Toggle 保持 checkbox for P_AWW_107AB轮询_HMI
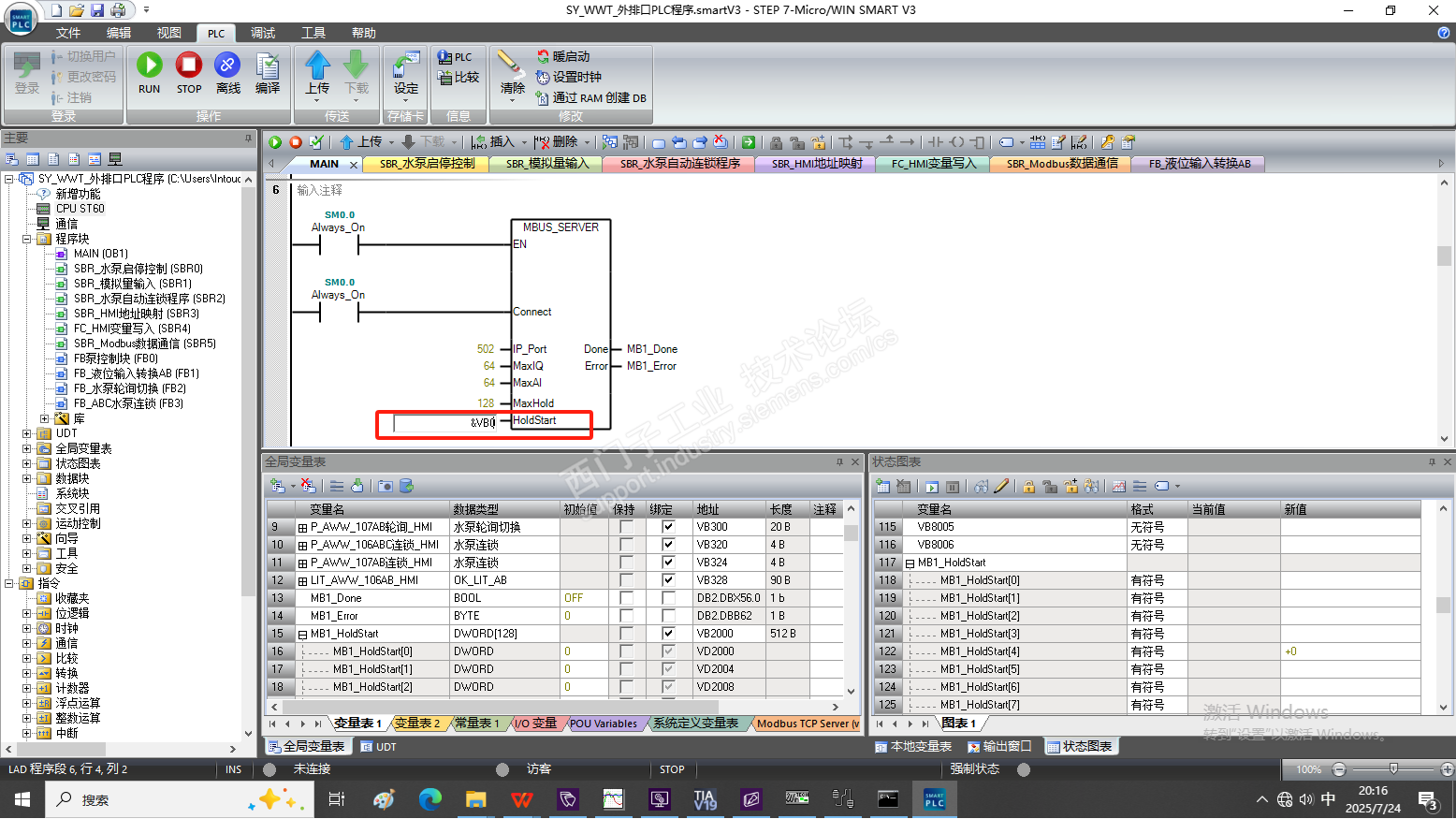The image size is (1456, 819). coord(626,527)
